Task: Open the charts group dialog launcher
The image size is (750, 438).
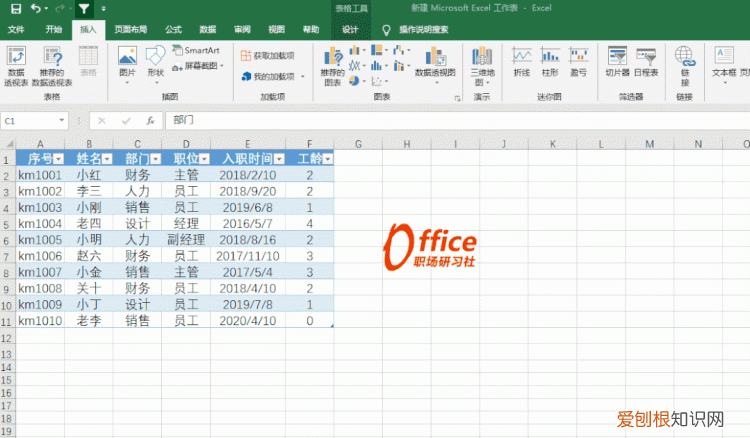Action: [x=457, y=98]
